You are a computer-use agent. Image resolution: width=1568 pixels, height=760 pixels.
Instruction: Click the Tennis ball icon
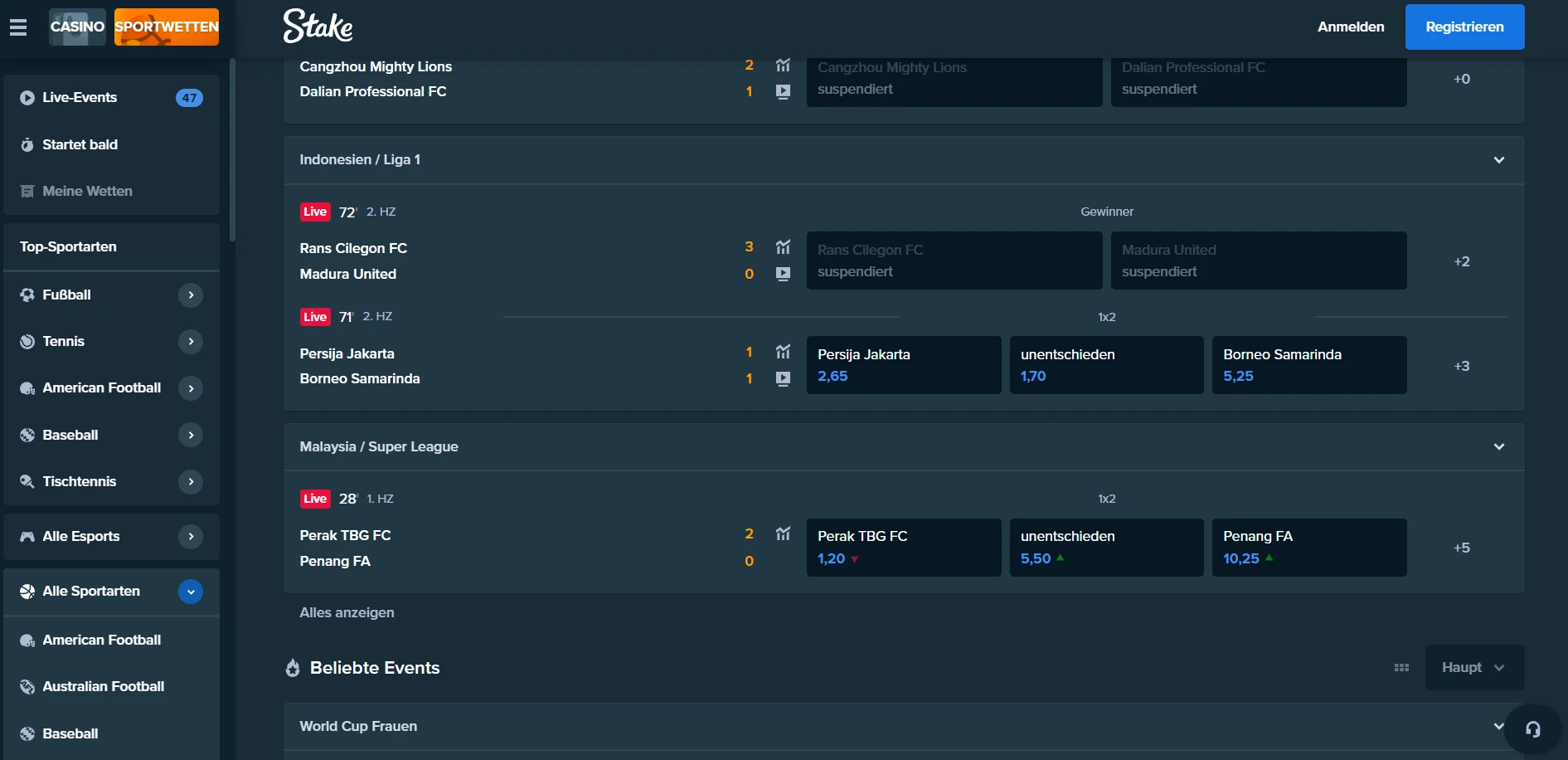[x=27, y=341]
